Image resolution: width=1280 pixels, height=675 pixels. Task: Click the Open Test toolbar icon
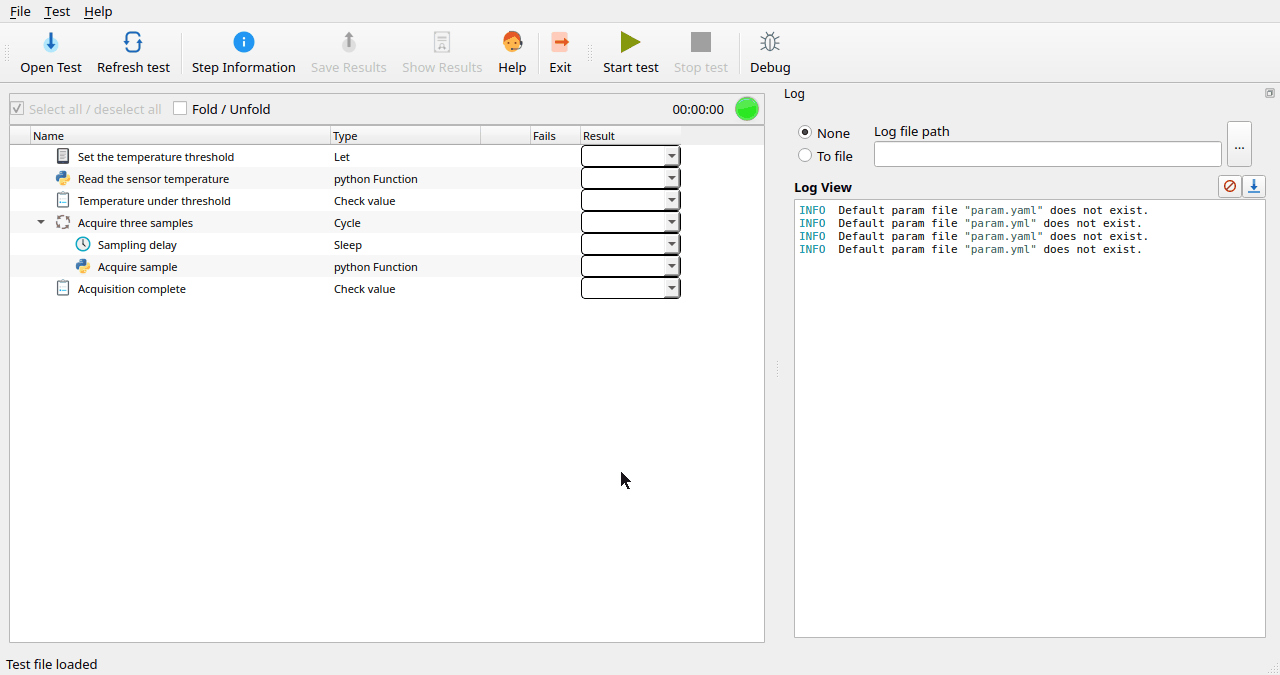(x=51, y=42)
